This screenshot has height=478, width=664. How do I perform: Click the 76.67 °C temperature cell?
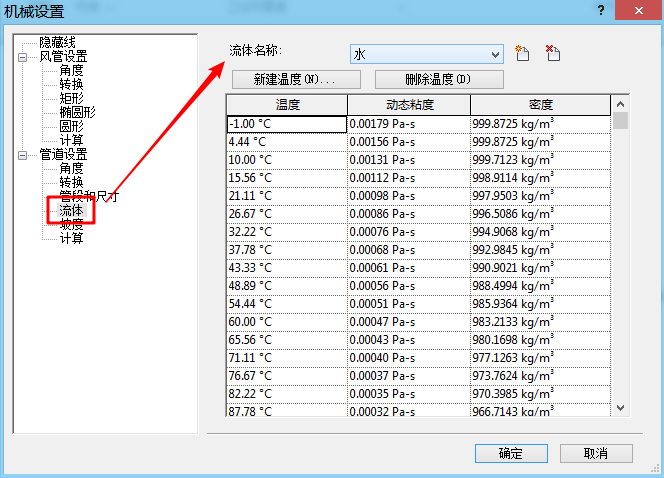click(x=287, y=376)
